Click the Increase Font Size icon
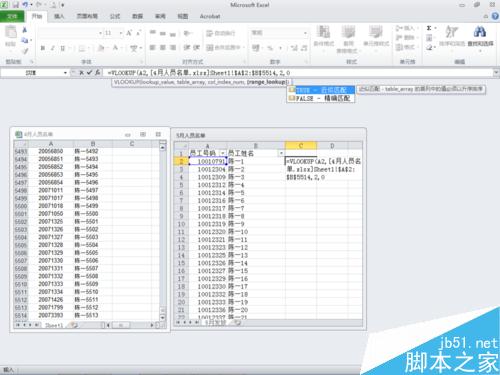Image resolution: width=500 pixels, height=375 pixels. click(x=129, y=33)
